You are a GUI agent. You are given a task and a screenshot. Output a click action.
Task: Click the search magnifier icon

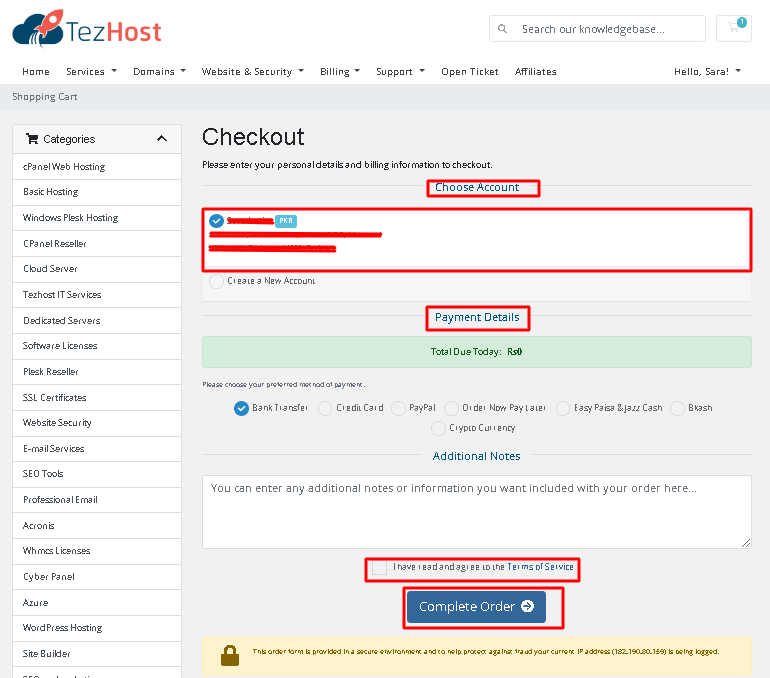tap(502, 29)
